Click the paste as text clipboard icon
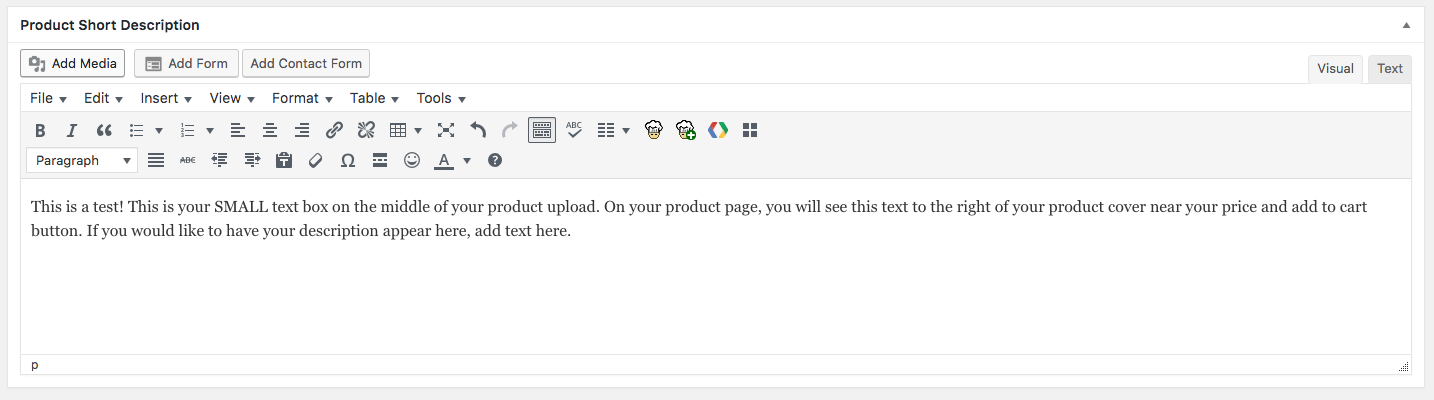Image resolution: width=1434 pixels, height=400 pixels. click(284, 160)
